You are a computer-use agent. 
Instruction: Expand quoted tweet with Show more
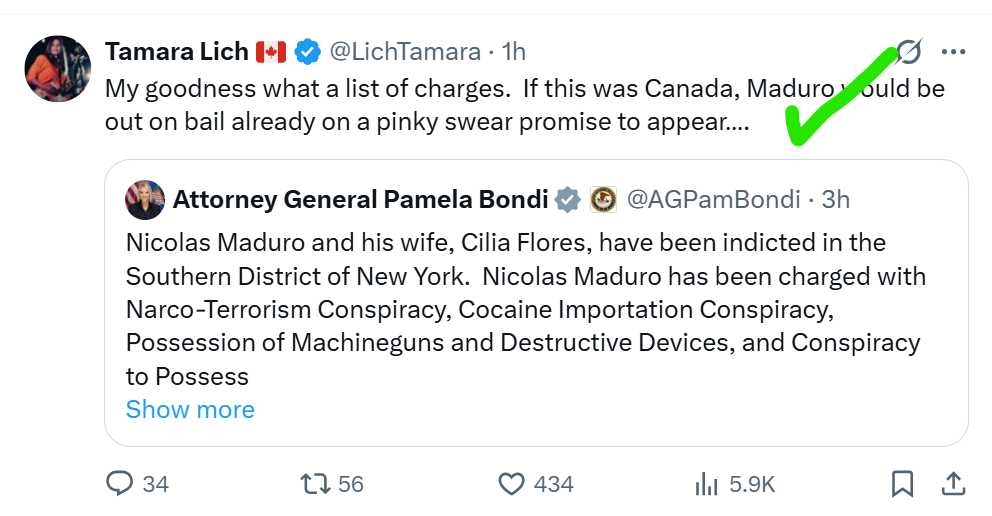click(x=190, y=409)
